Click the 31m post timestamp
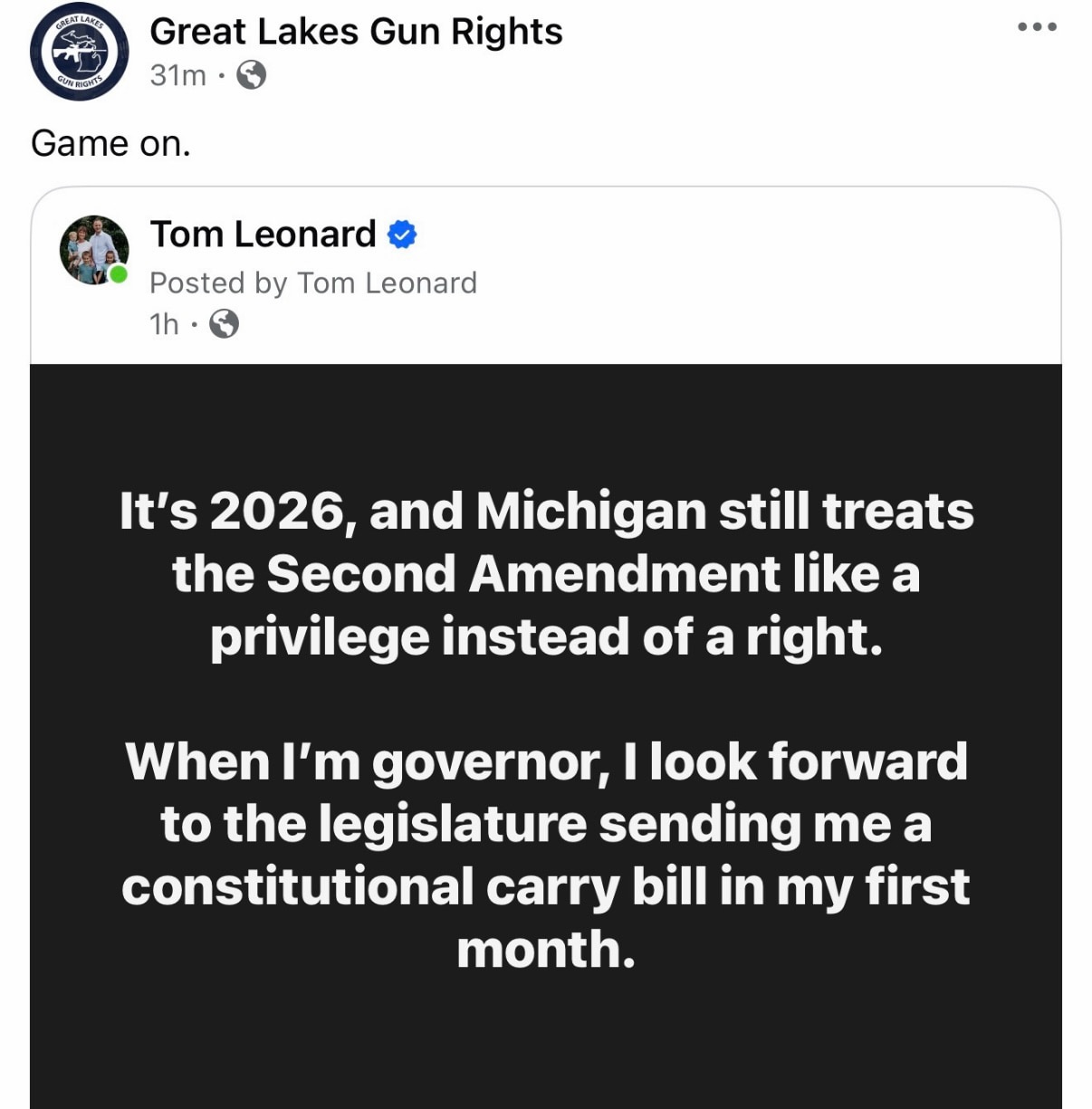 pos(177,75)
